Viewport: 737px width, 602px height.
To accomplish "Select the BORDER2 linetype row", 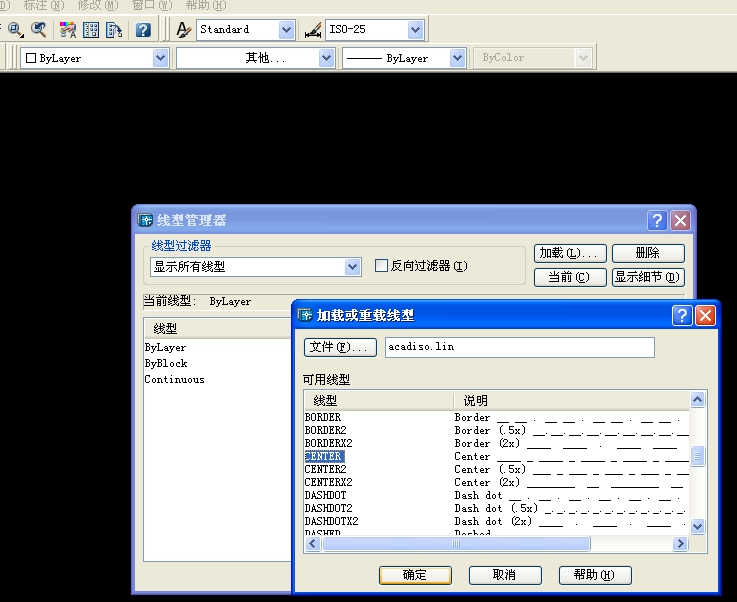I will pyautogui.click(x=496, y=430).
